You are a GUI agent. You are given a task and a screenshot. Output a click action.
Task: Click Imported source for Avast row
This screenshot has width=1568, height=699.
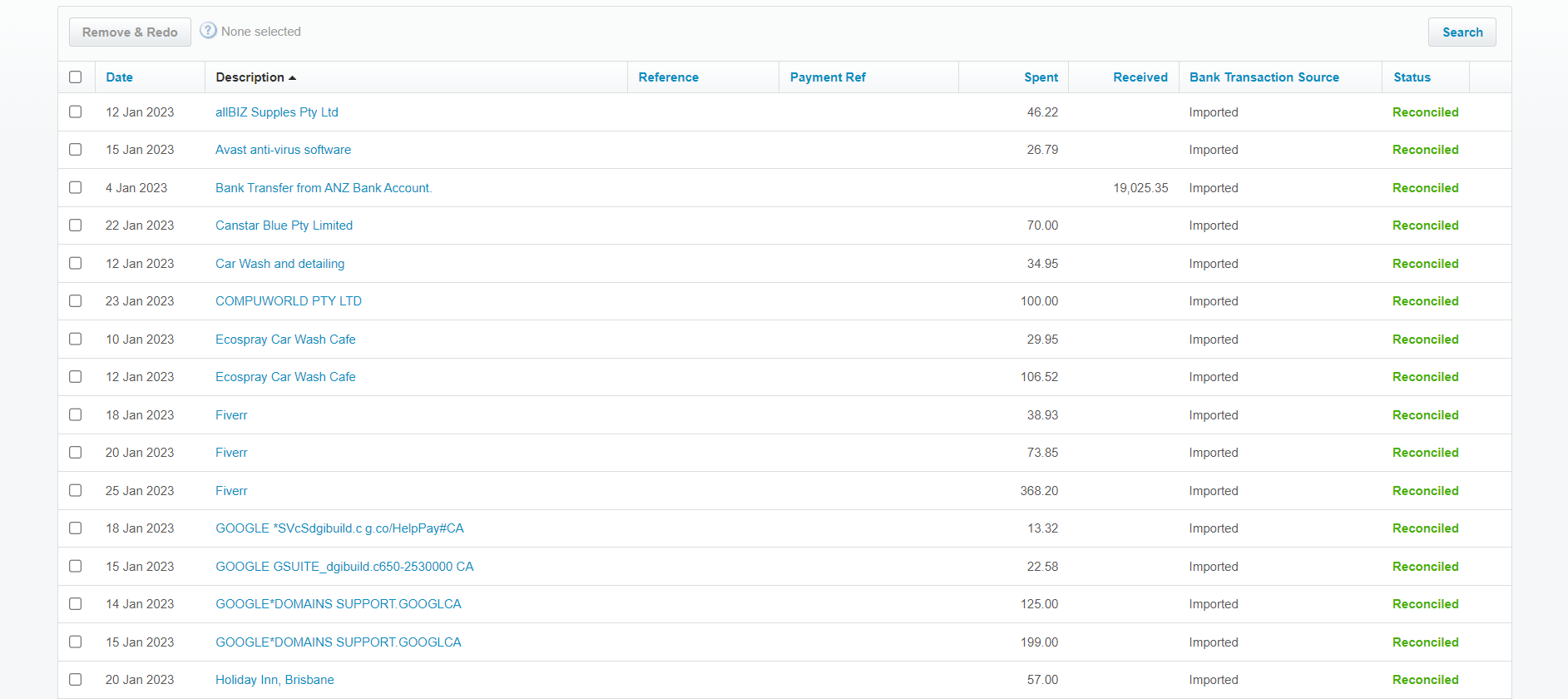click(x=1214, y=150)
